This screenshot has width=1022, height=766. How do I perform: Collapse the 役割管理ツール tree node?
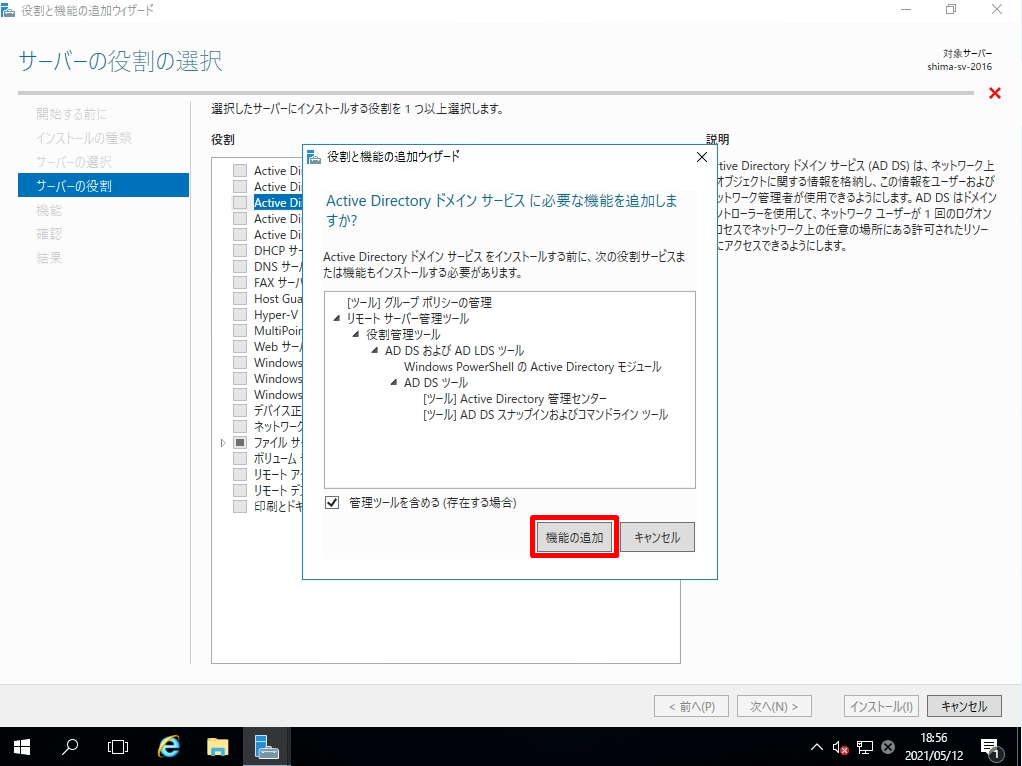click(x=355, y=334)
